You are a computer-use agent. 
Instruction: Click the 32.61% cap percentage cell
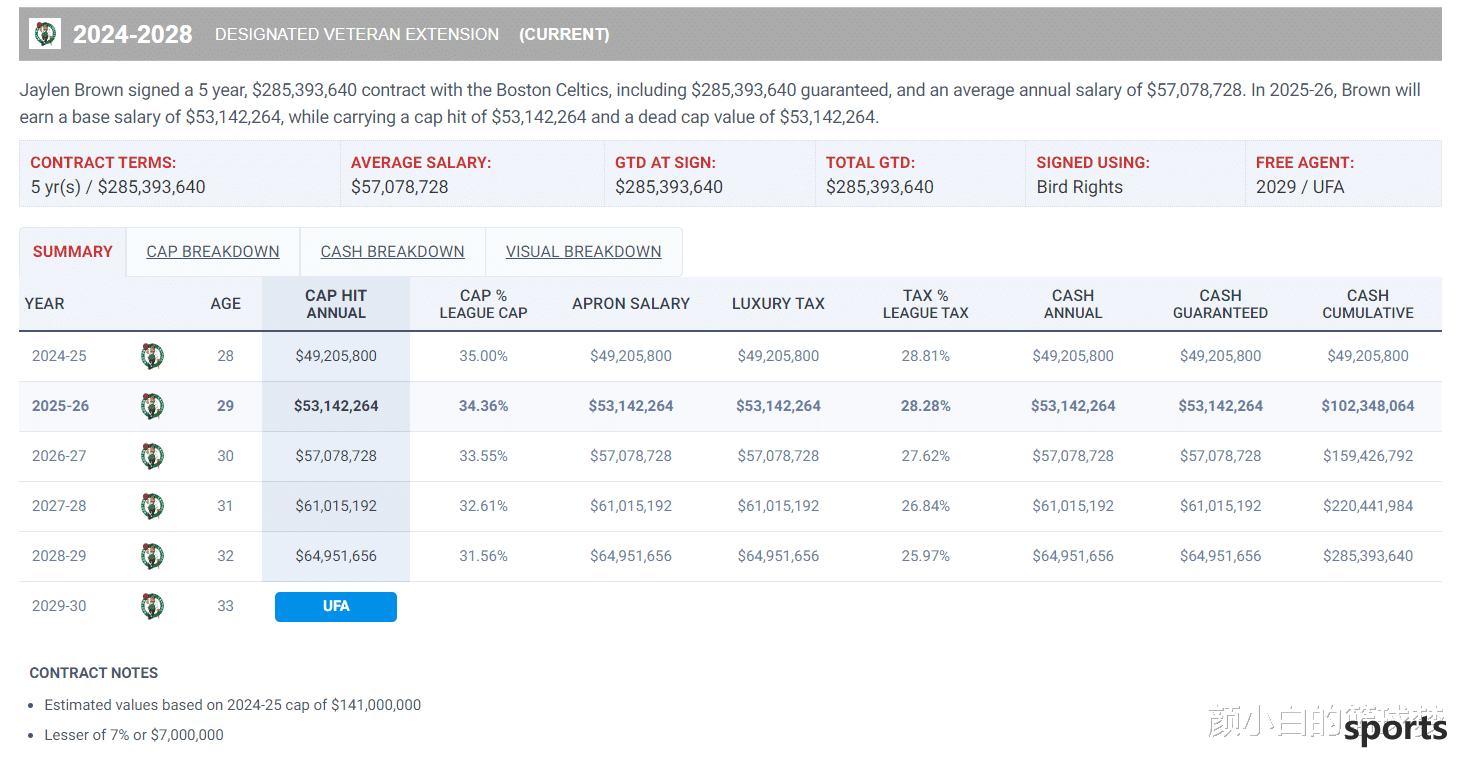click(484, 506)
